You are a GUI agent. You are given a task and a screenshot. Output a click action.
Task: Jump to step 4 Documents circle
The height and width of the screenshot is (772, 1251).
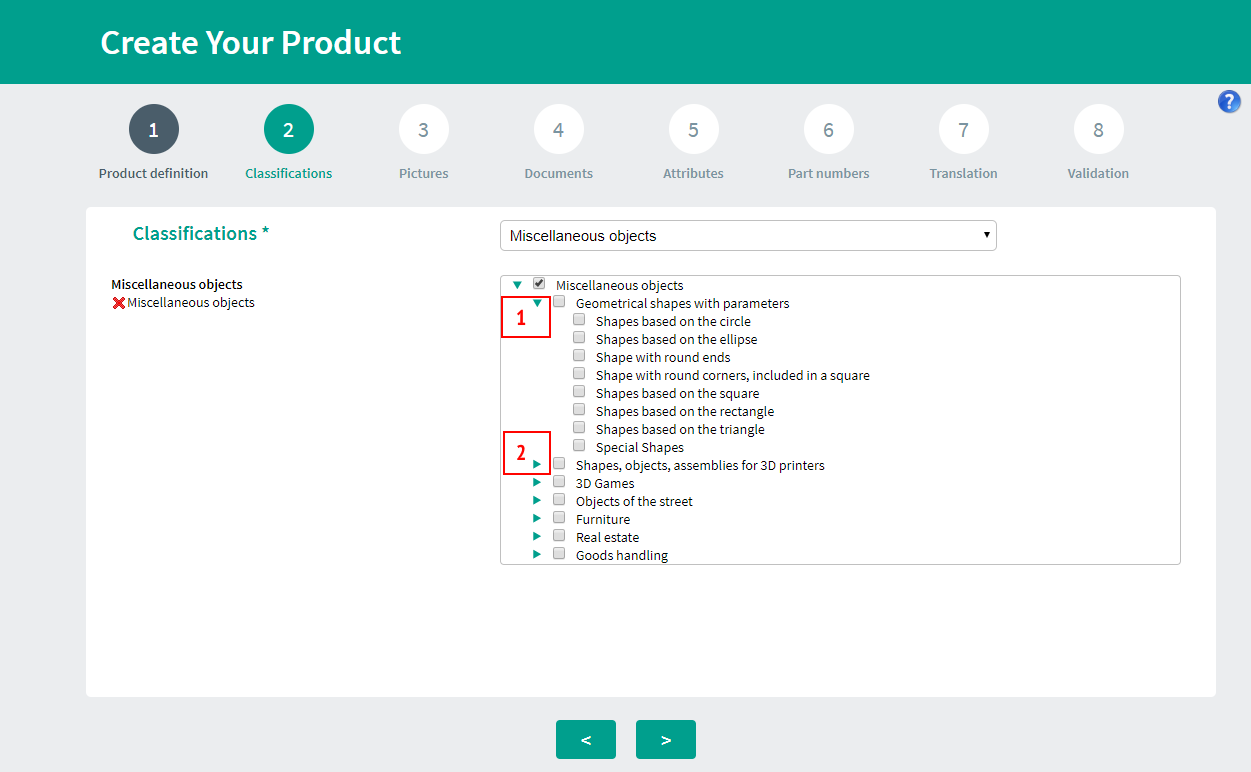click(x=558, y=129)
